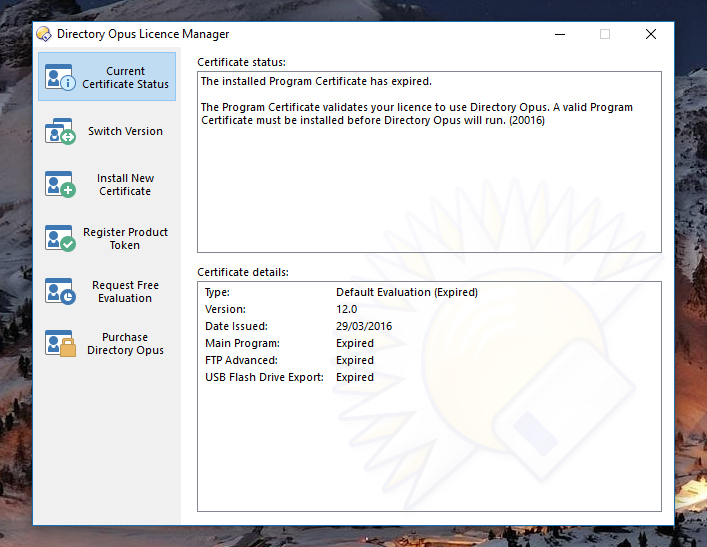Open the 'Switch Version' text label
The width and height of the screenshot is (707, 547).
(x=125, y=131)
